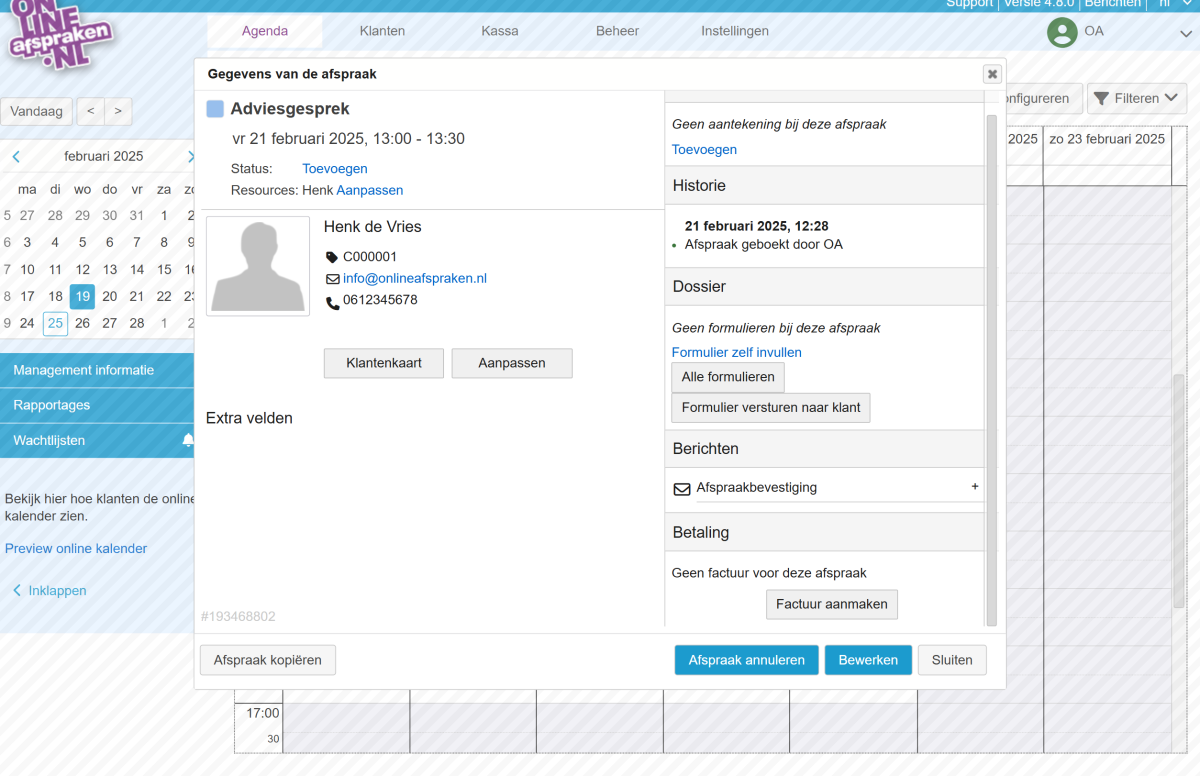Open the Filteren dropdown
1200x776 pixels.
pos(1136,98)
